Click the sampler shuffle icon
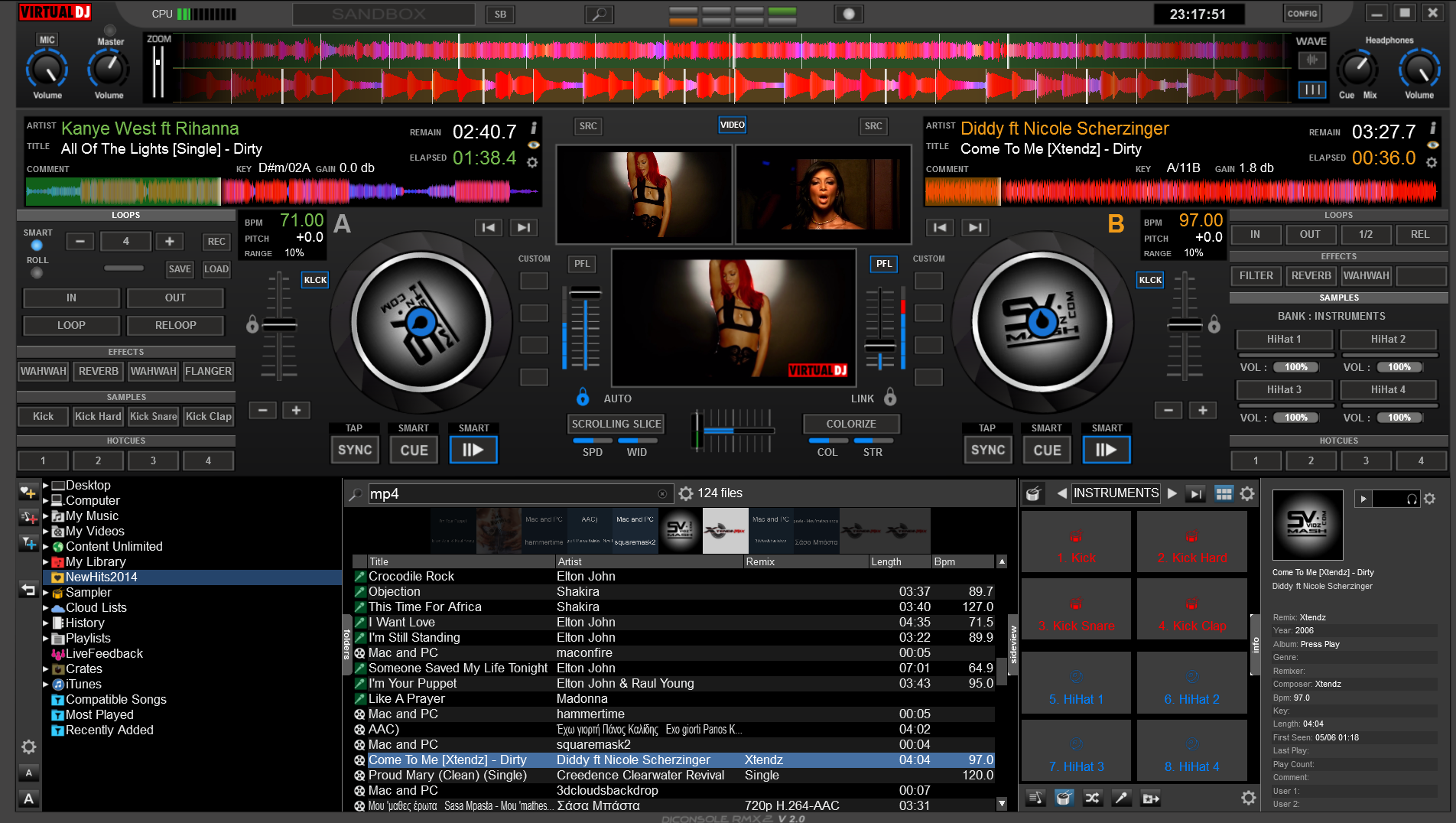1456x823 pixels. pyautogui.click(x=1092, y=798)
